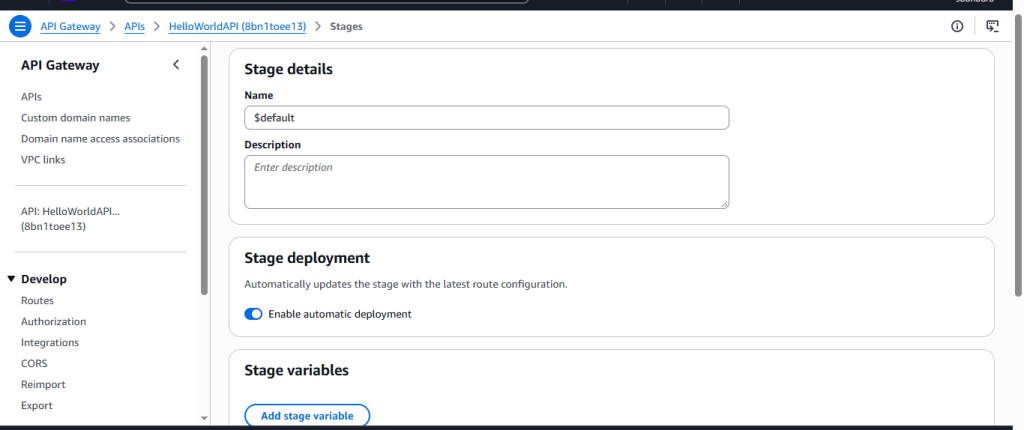Open APIs in the sidebar

coord(31,97)
